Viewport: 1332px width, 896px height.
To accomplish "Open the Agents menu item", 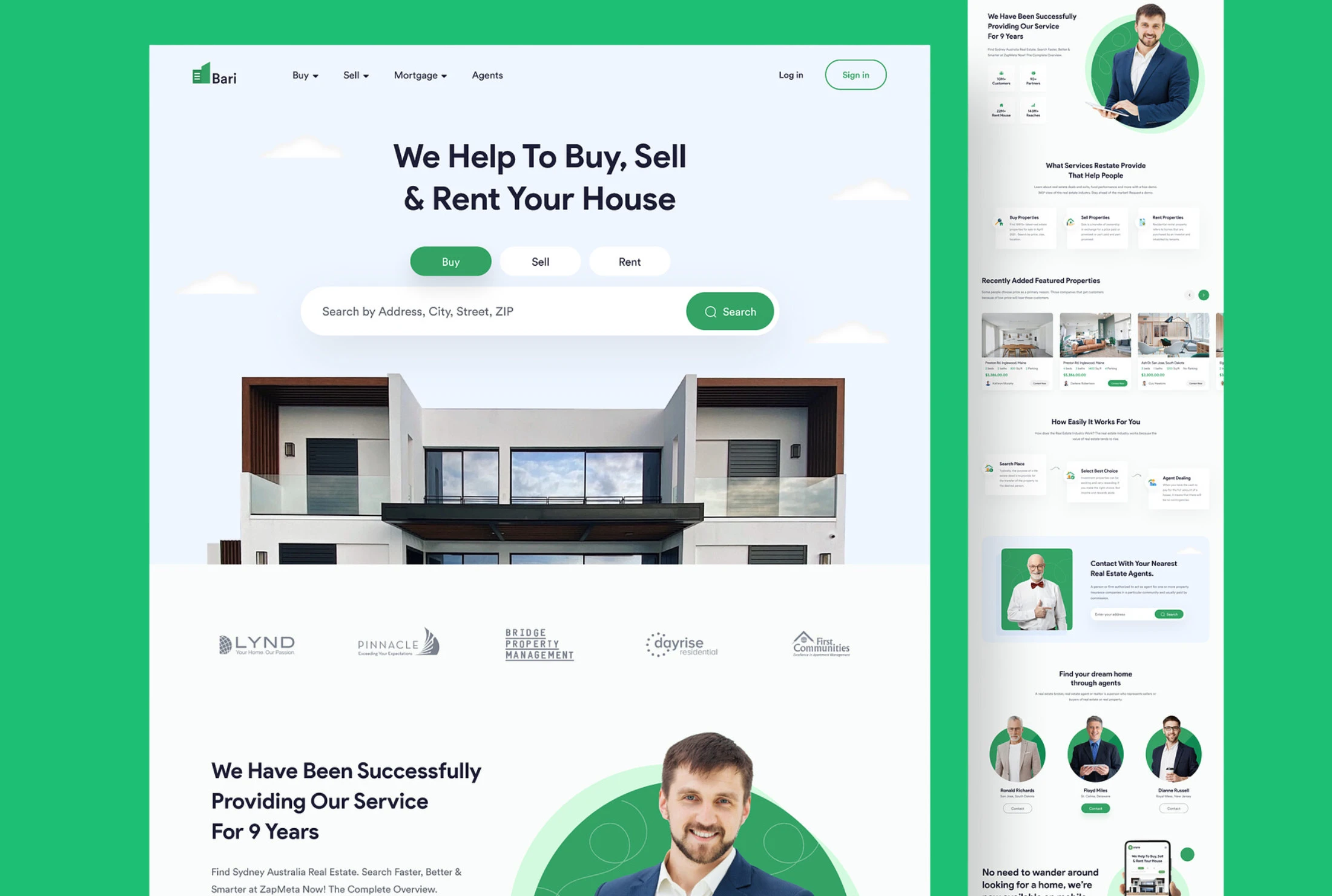I will (x=487, y=74).
